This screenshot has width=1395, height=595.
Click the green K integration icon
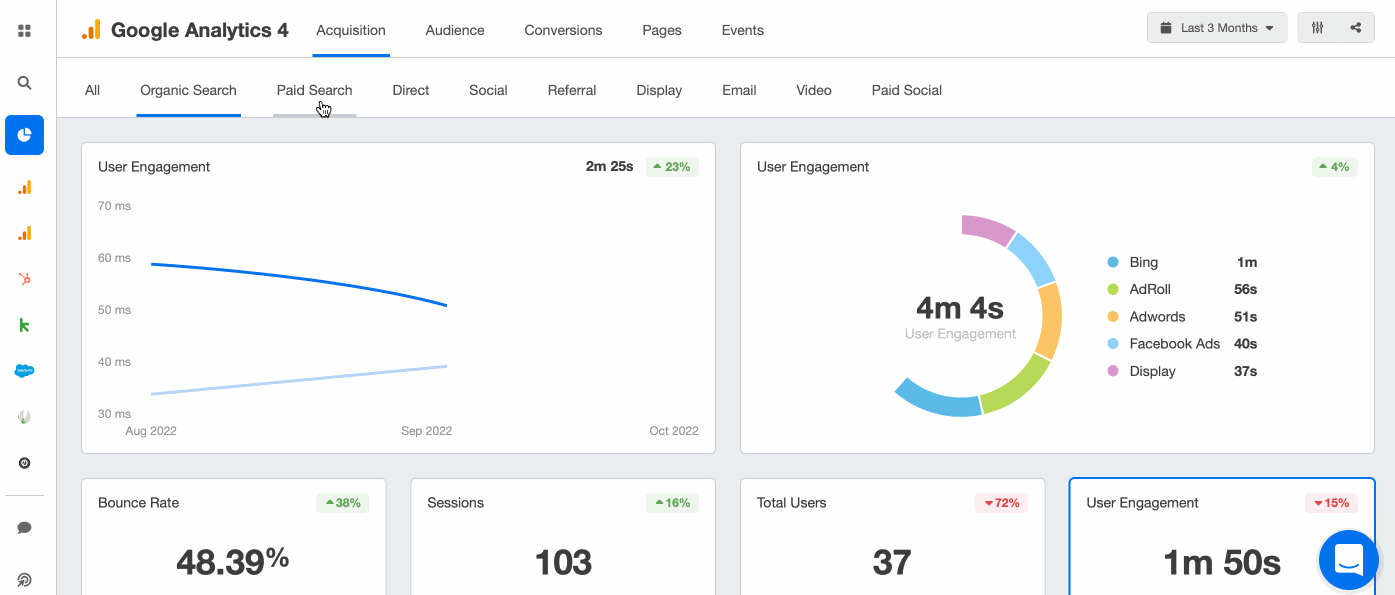(25, 325)
